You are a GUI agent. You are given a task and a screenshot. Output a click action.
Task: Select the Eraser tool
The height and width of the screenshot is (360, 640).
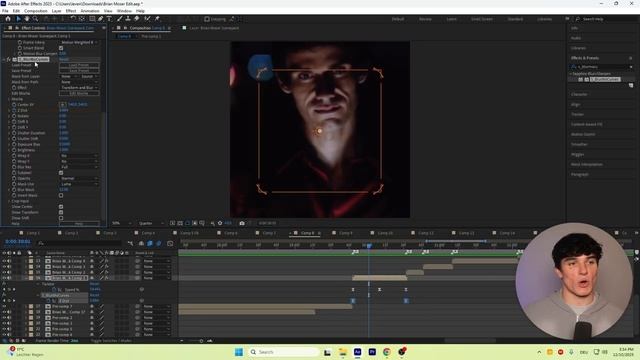click(x=137, y=19)
